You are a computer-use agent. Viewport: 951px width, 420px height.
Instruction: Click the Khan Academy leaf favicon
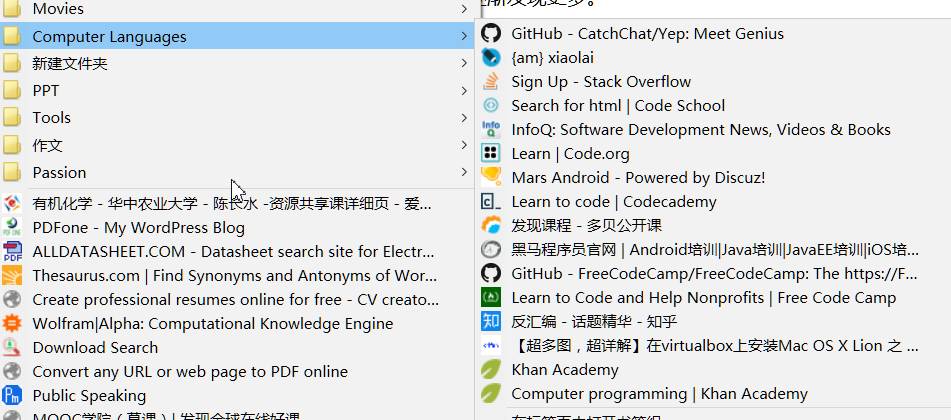pos(491,370)
